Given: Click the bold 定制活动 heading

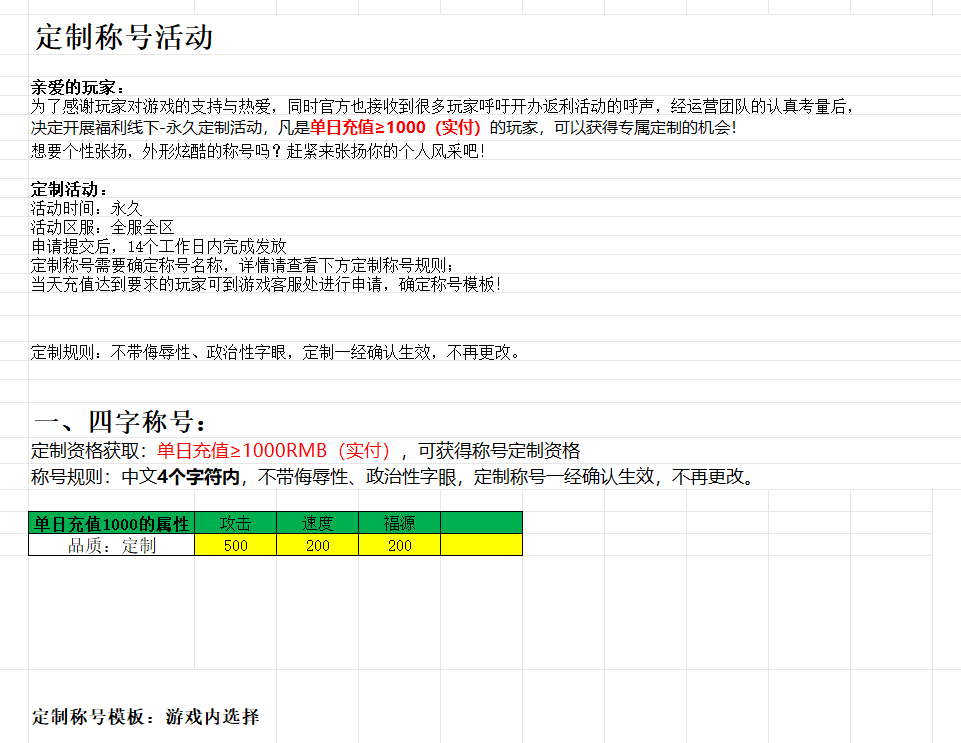Looking at the screenshot, I should point(69,190).
